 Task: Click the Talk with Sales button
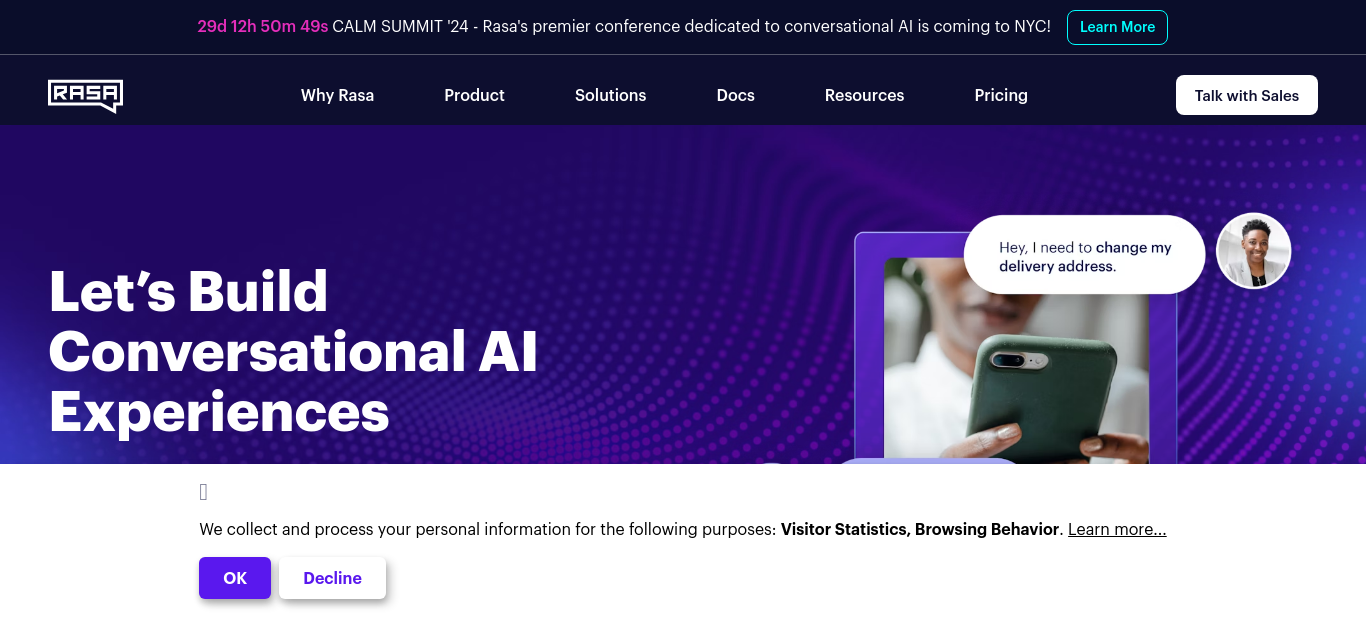(x=1246, y=95)
